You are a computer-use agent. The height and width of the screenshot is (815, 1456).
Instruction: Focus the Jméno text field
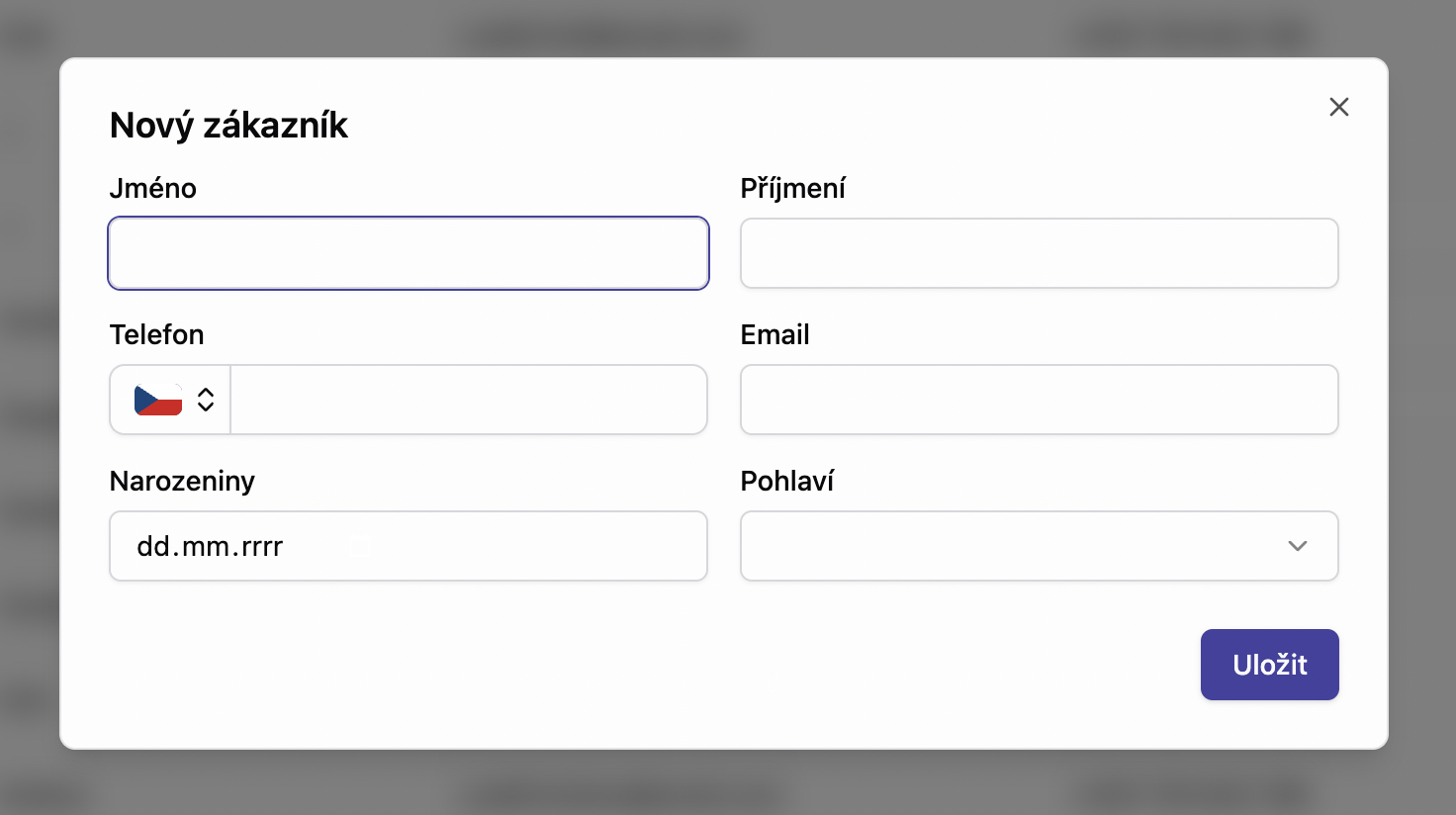coord(408,253)
